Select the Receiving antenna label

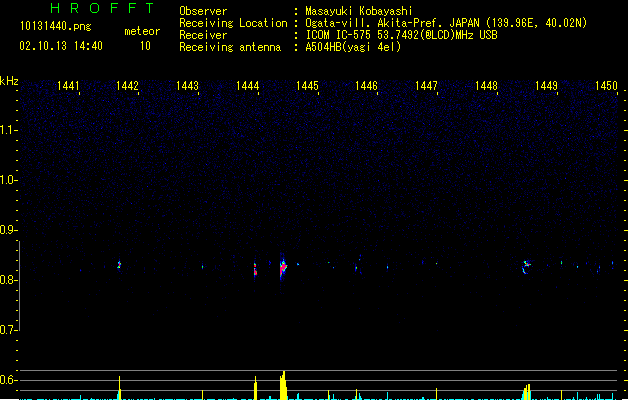coord(230,47)
